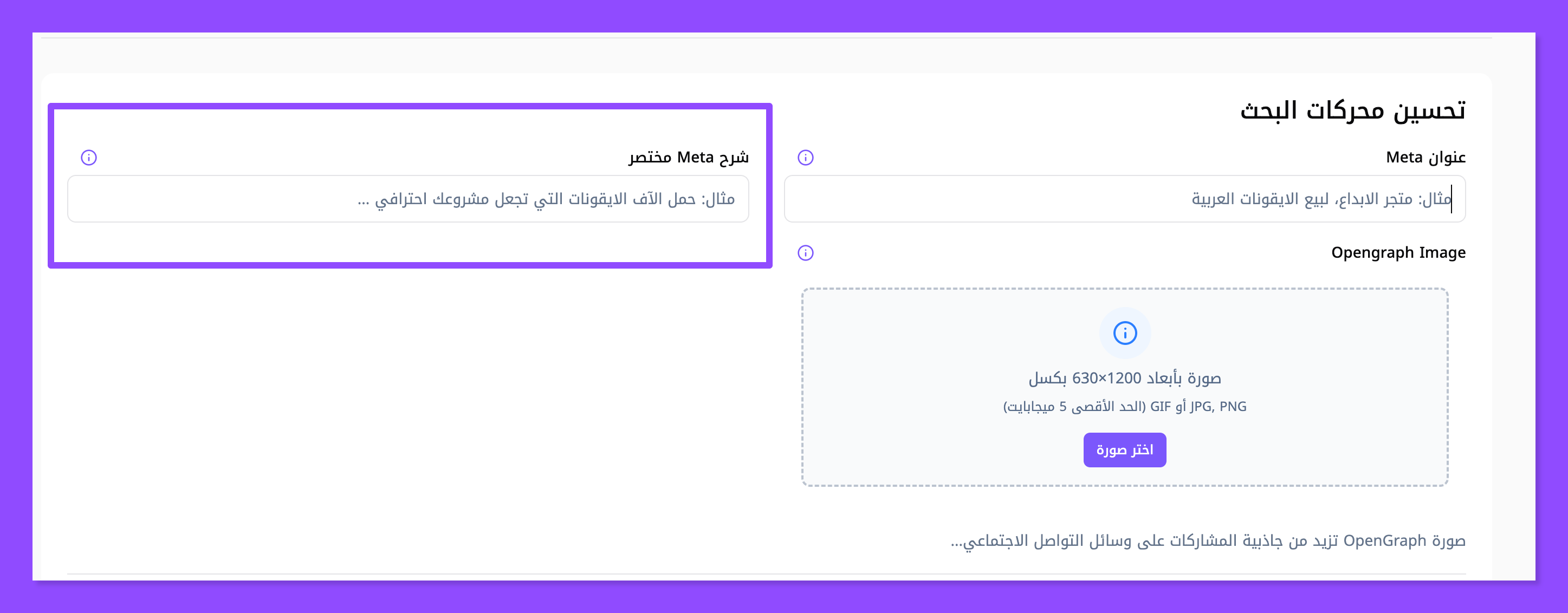Click the divider line above the SEO card
Image resolution: width=1568 pixels, height=613 pixels.
click(x=766, y=38)
